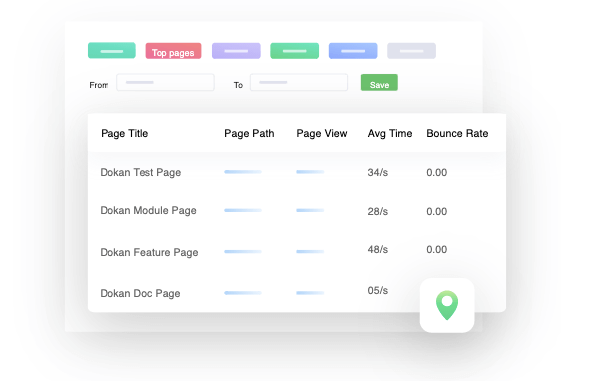Sort by Avg Time column

coord(390,133)
